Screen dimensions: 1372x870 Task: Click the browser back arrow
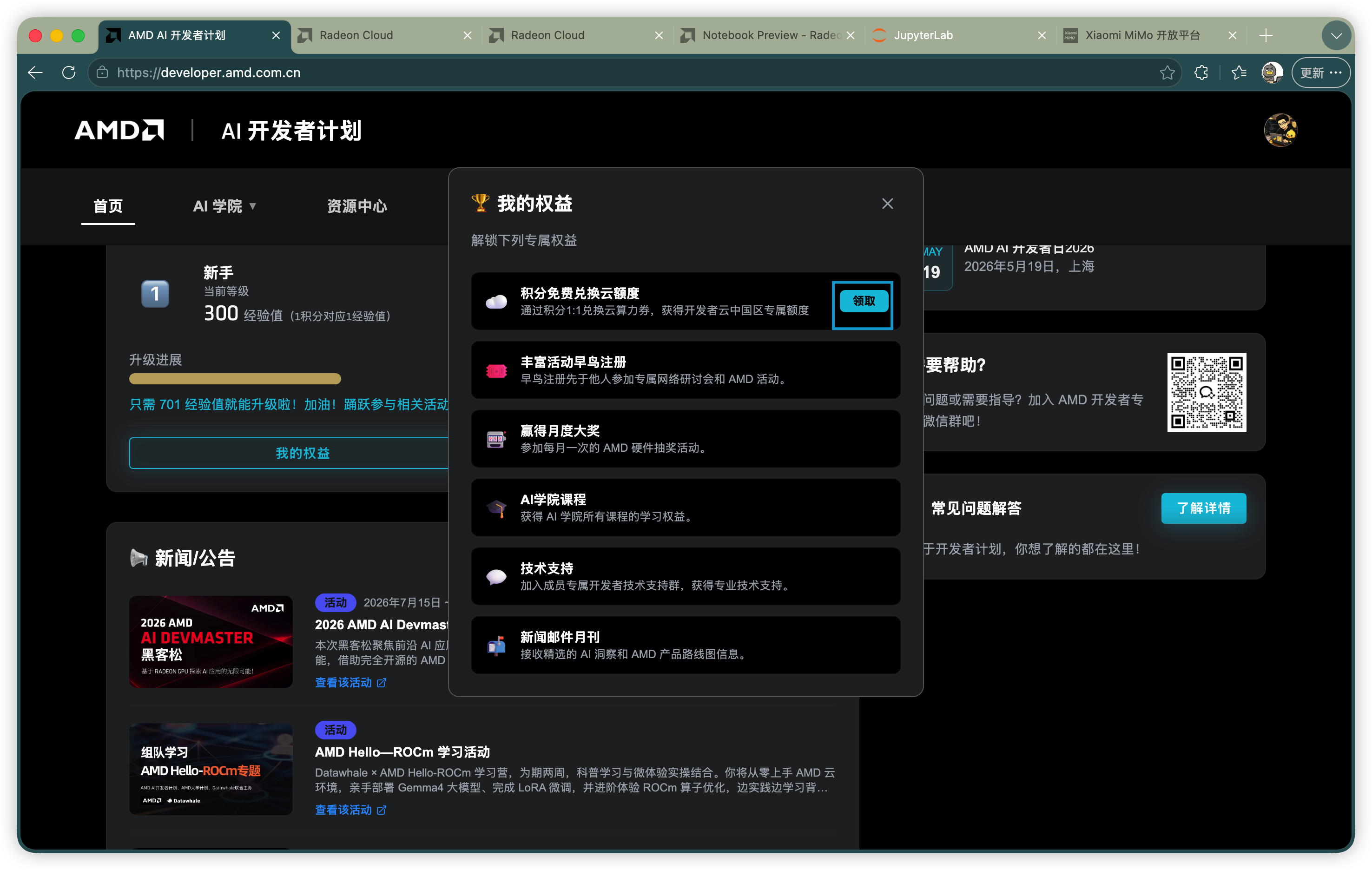(35, 72)
